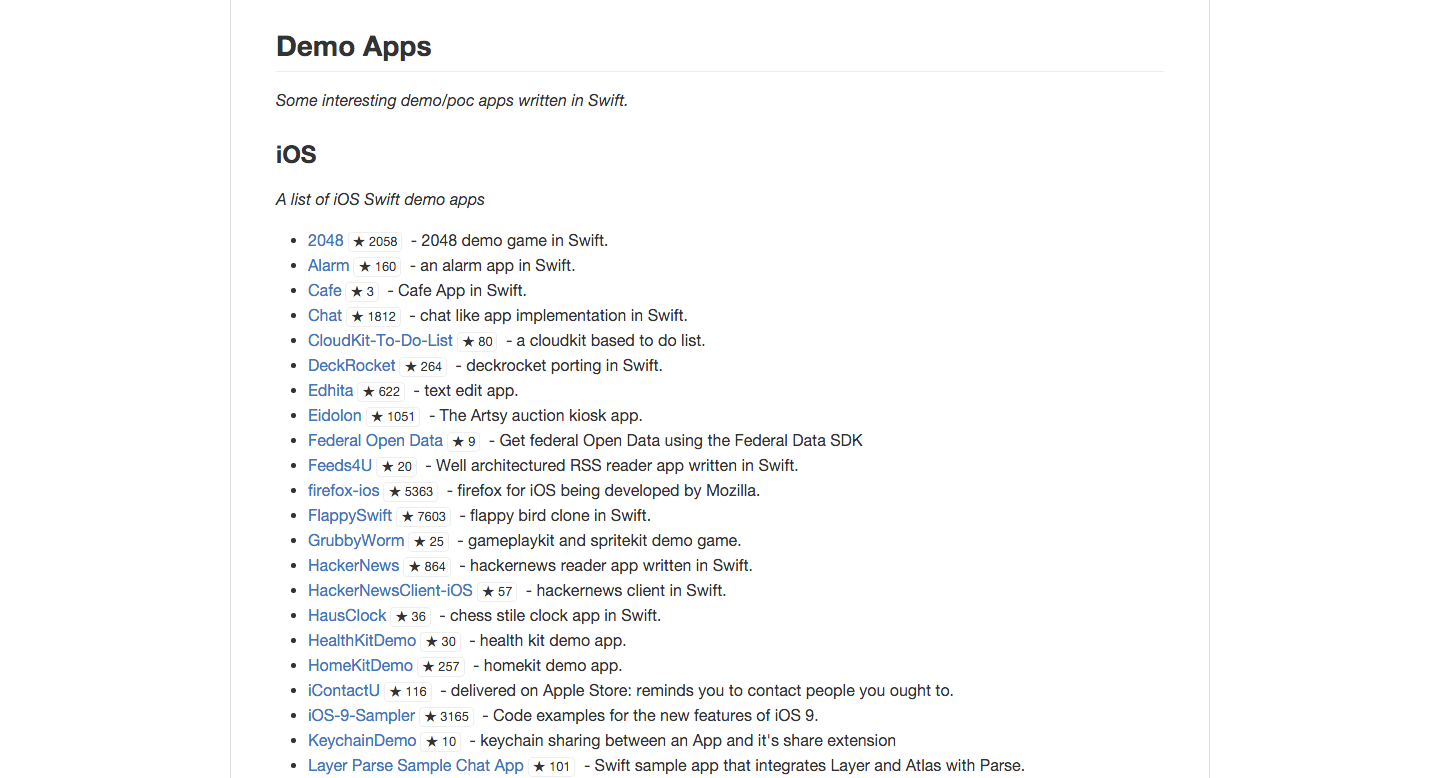Click the star badge showing 36
The image size is (1440, 778).
tap(411, 616)
